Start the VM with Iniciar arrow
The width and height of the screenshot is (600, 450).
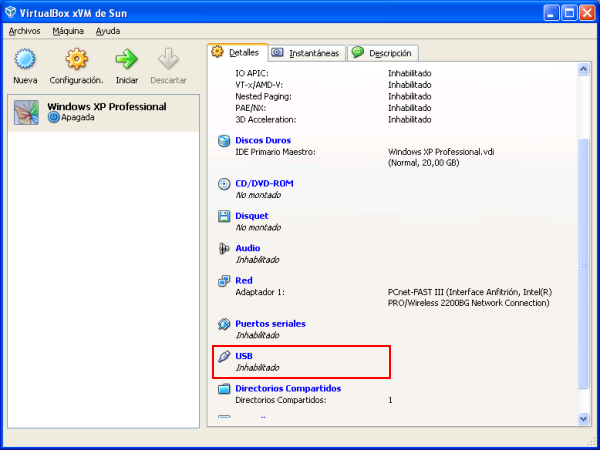click(126, 60)
